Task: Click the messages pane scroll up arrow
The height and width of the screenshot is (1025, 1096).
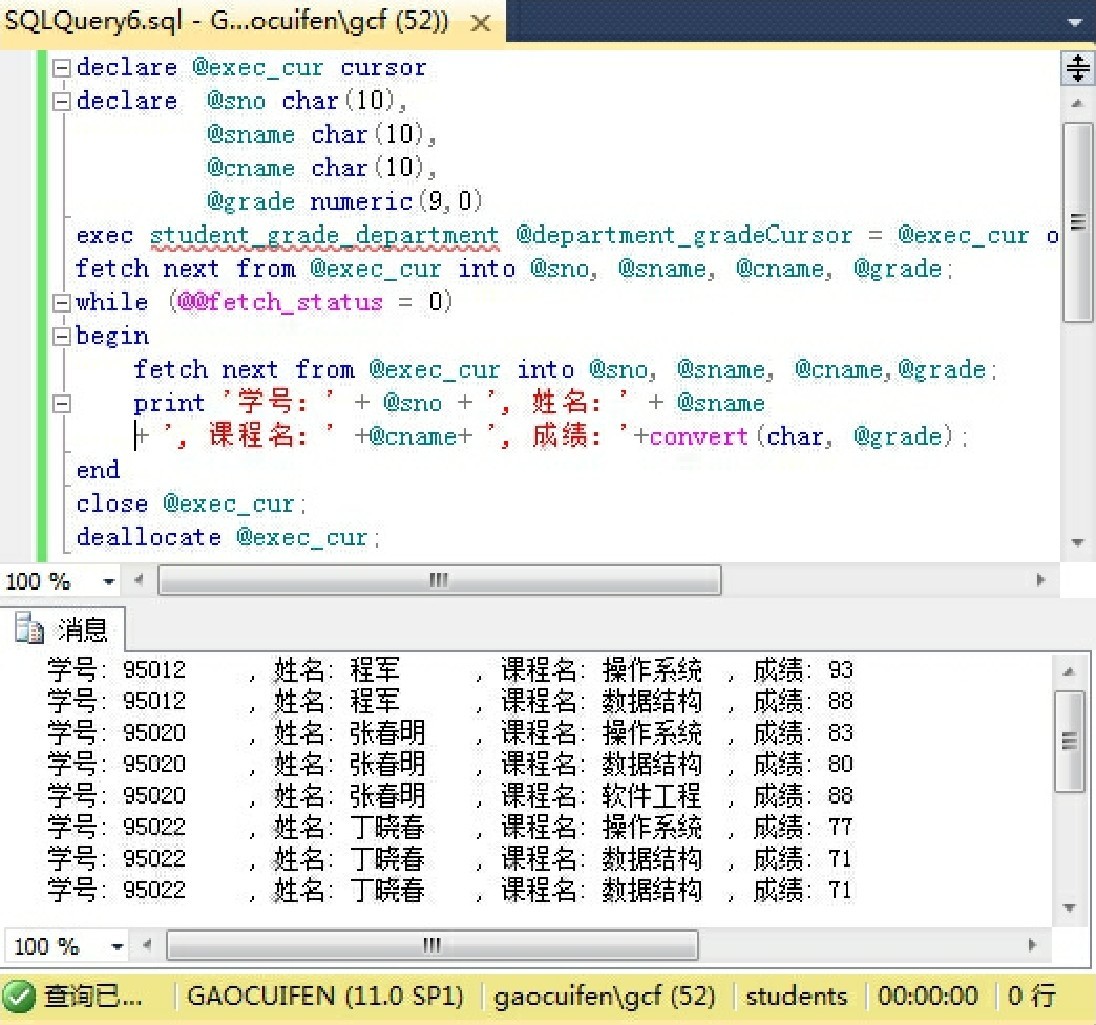Action: pos(1069,672)
